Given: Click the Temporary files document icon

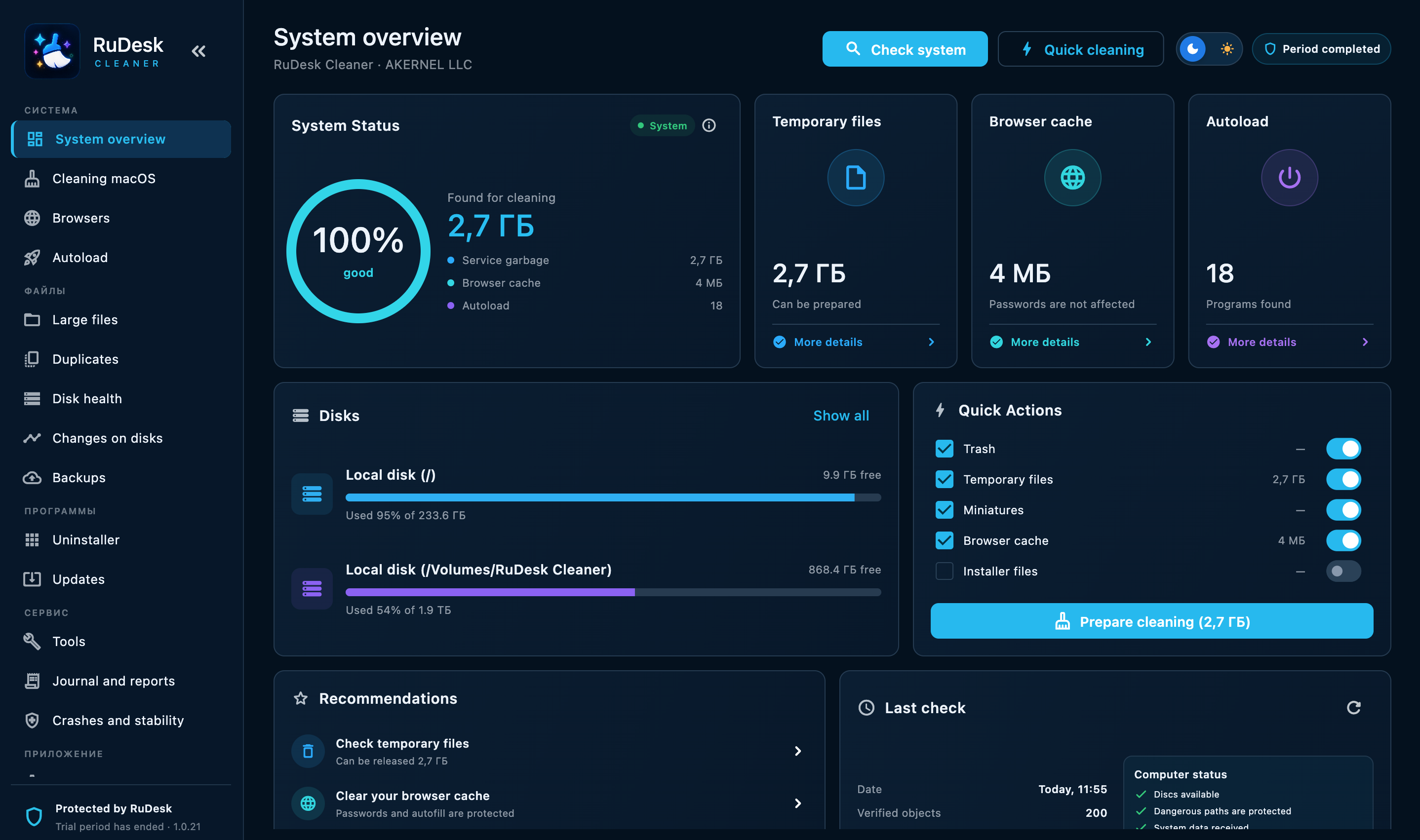Looking at the screenshot, I should click(x=856, y=178).
